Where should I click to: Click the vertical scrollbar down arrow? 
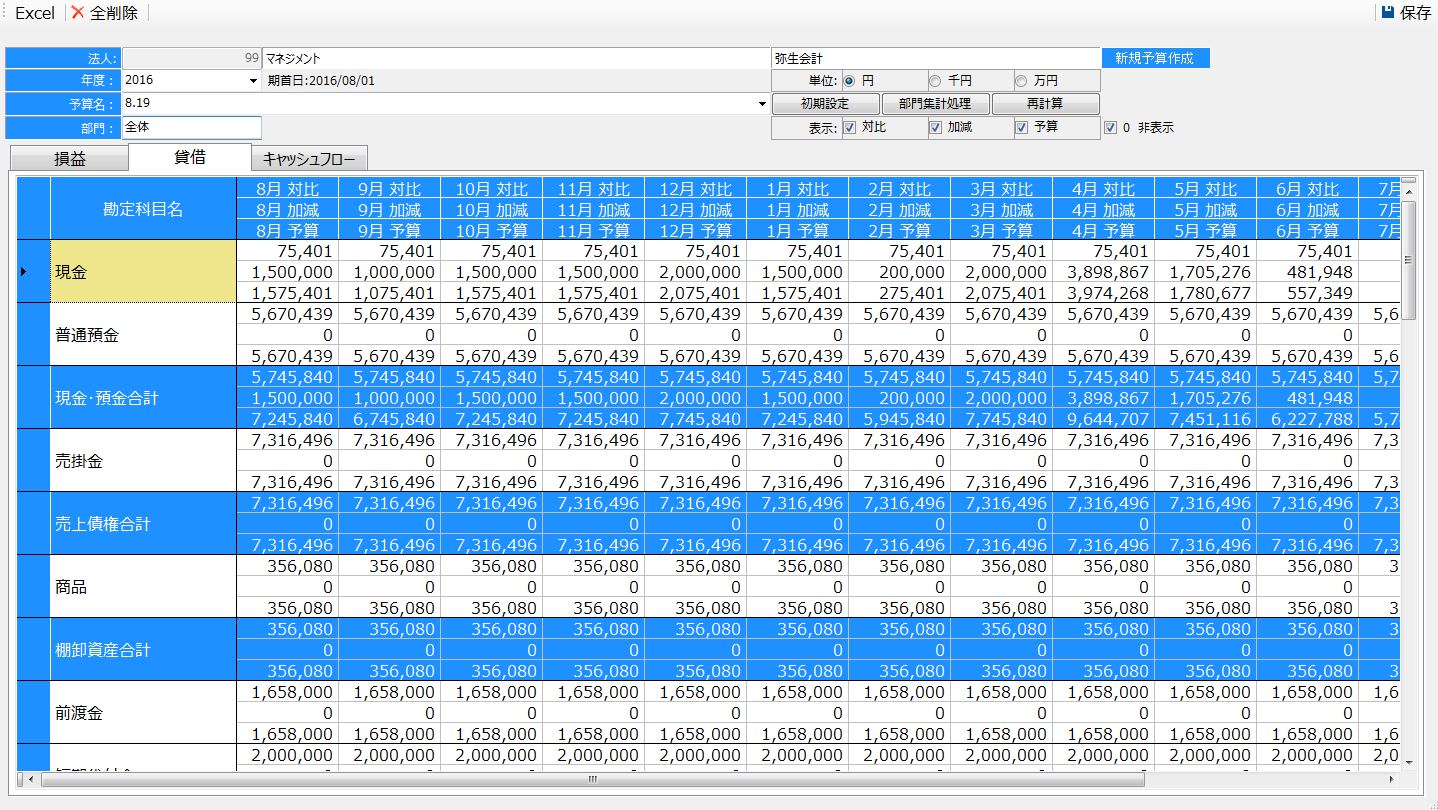(1409, 762)
